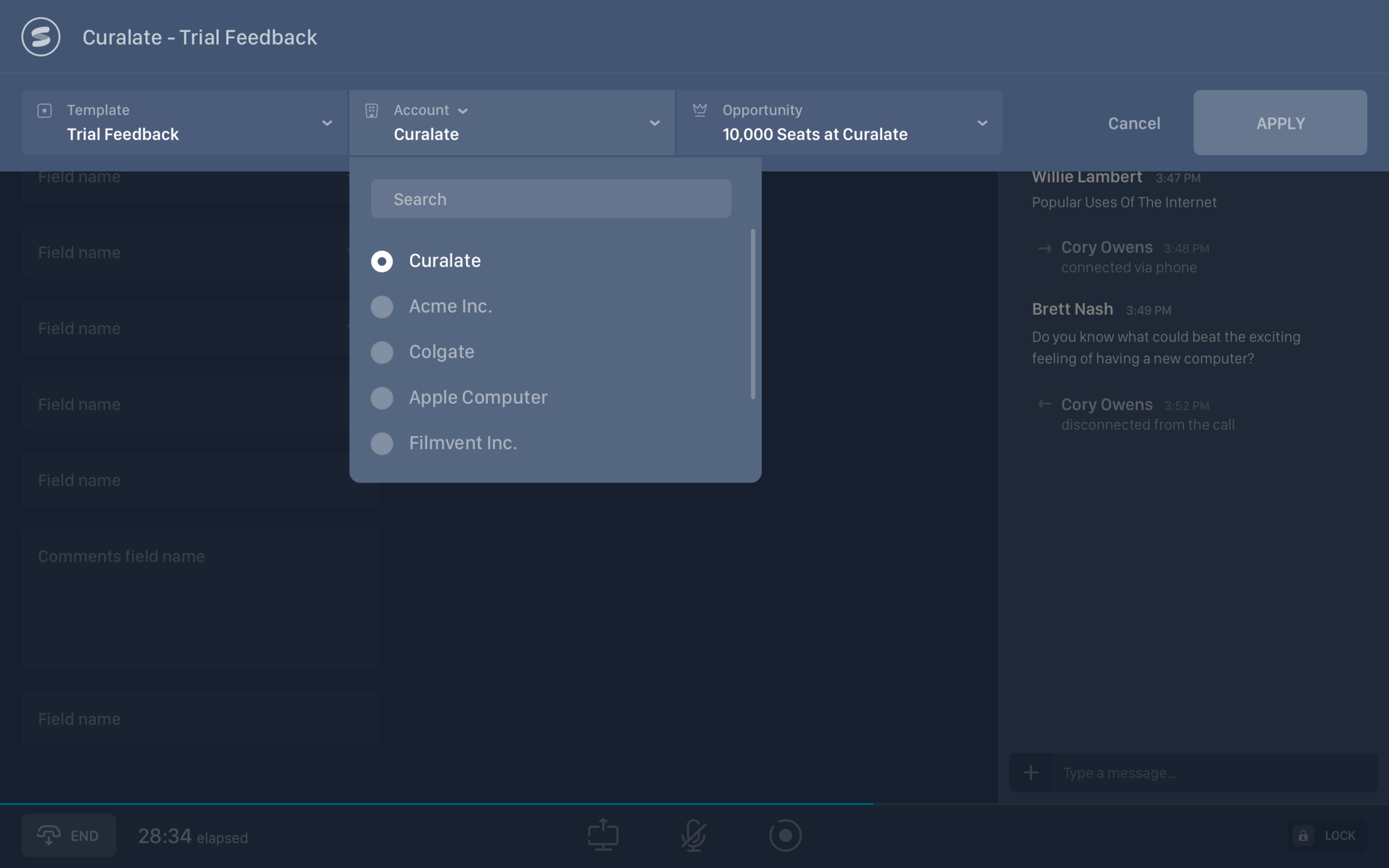Screen dimensions: 1389x868
Task: Click the Cancel link
Action: pos(1134,123)
